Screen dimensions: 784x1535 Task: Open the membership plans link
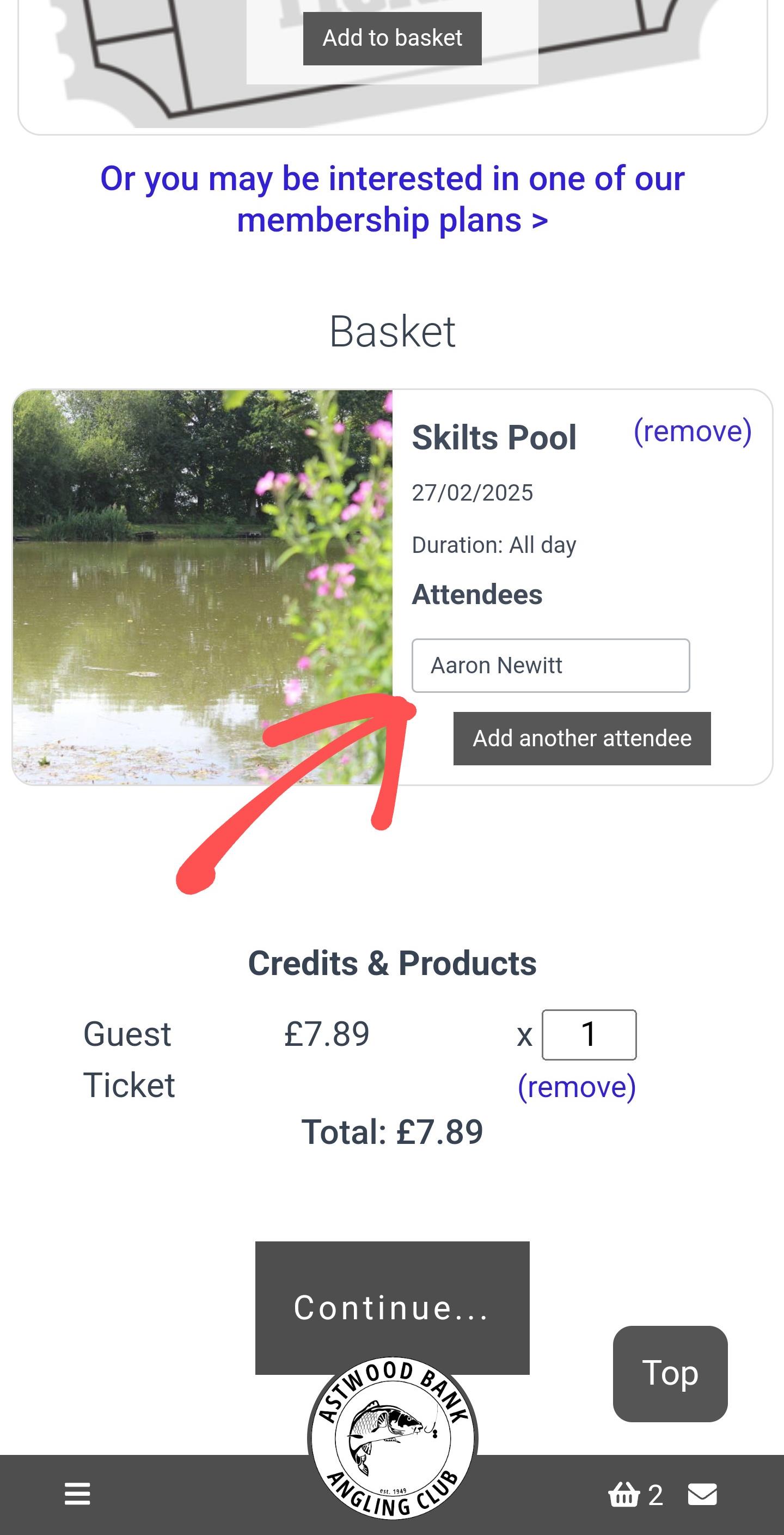392,199
